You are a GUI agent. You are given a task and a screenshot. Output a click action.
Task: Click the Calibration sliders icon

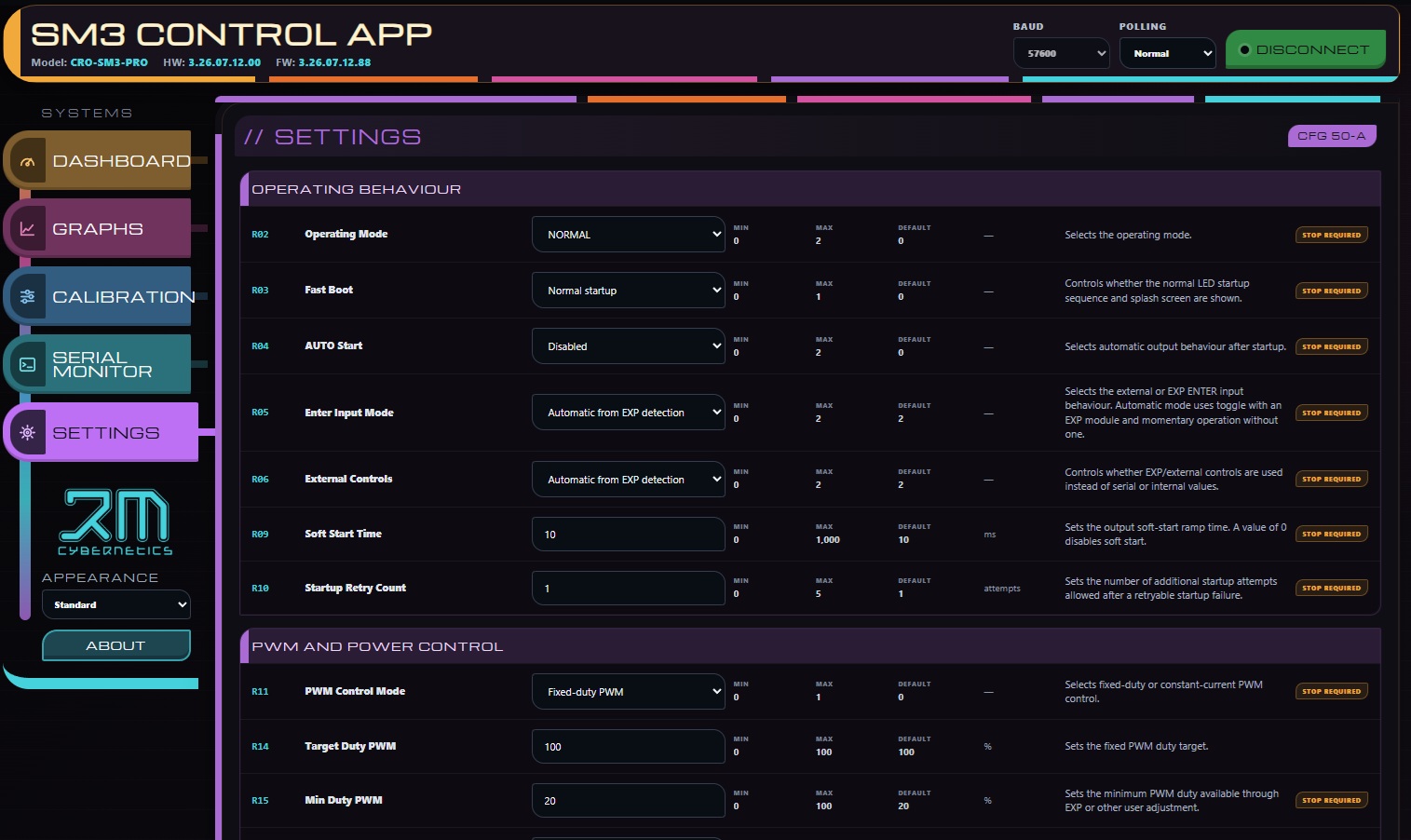click(27, 297)
